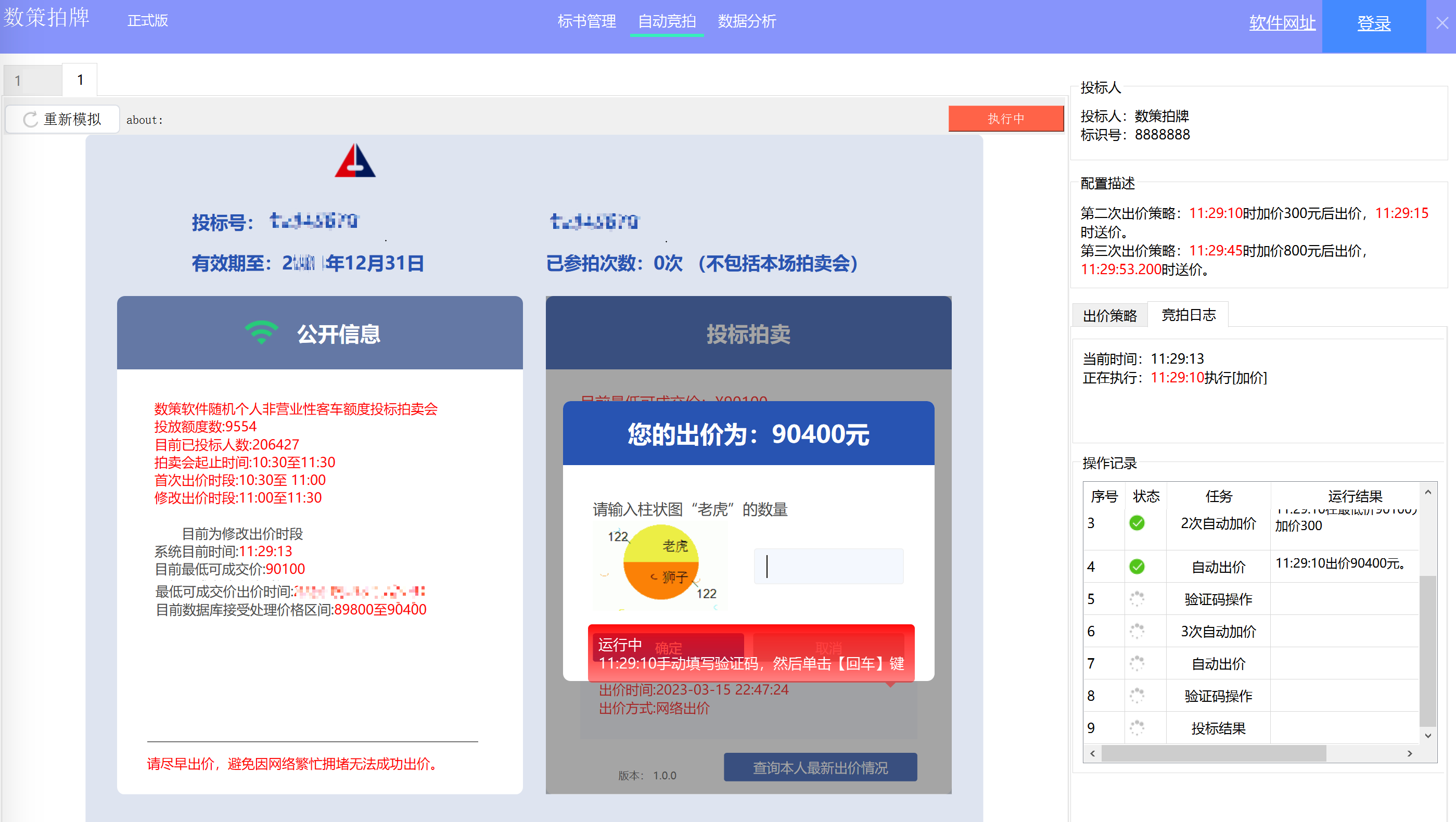Screen dimensions: 1456x822
Task: Click the 验证码操作 cell in row 8
Action: click(1218, 696)
